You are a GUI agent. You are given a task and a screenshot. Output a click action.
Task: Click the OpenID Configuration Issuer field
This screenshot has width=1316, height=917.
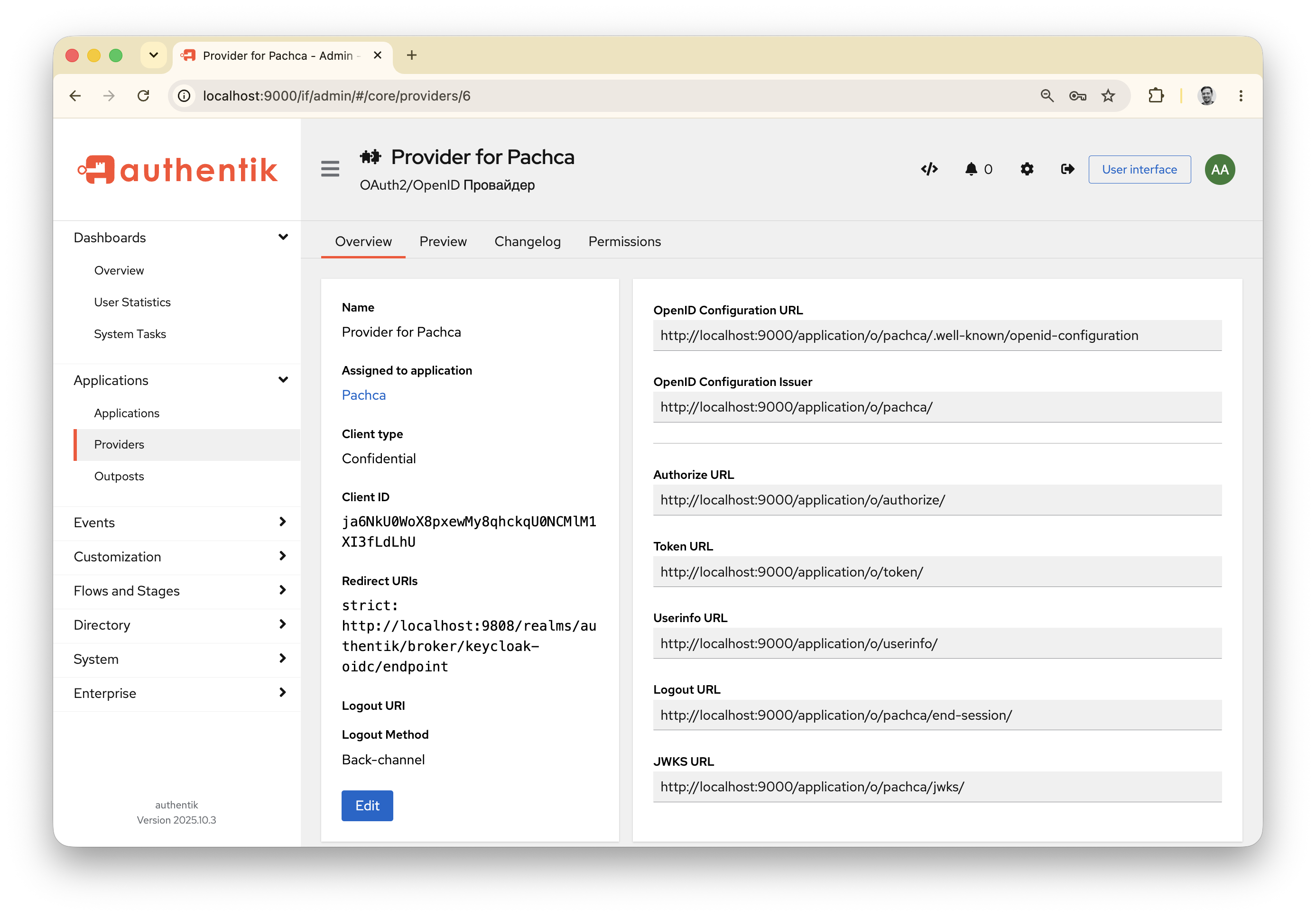[937, 407]
